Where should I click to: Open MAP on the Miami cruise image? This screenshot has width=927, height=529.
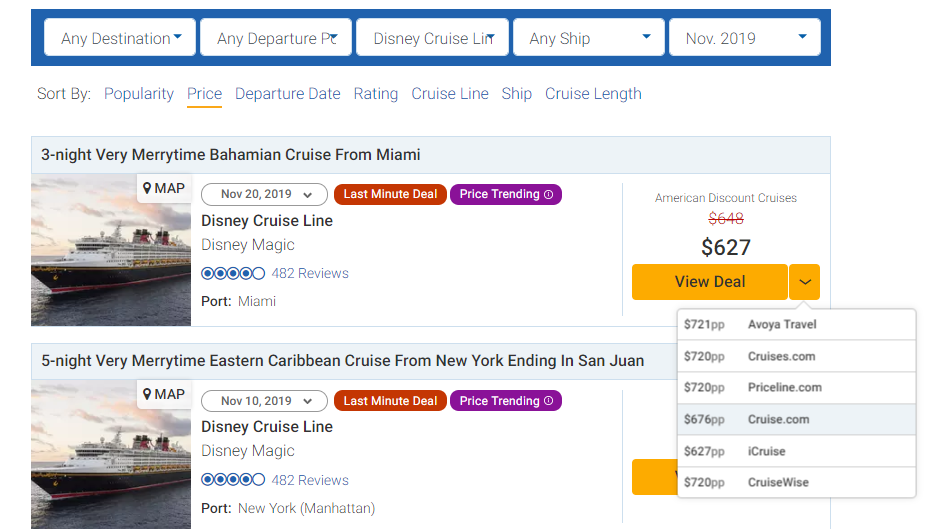pos(164,189)
